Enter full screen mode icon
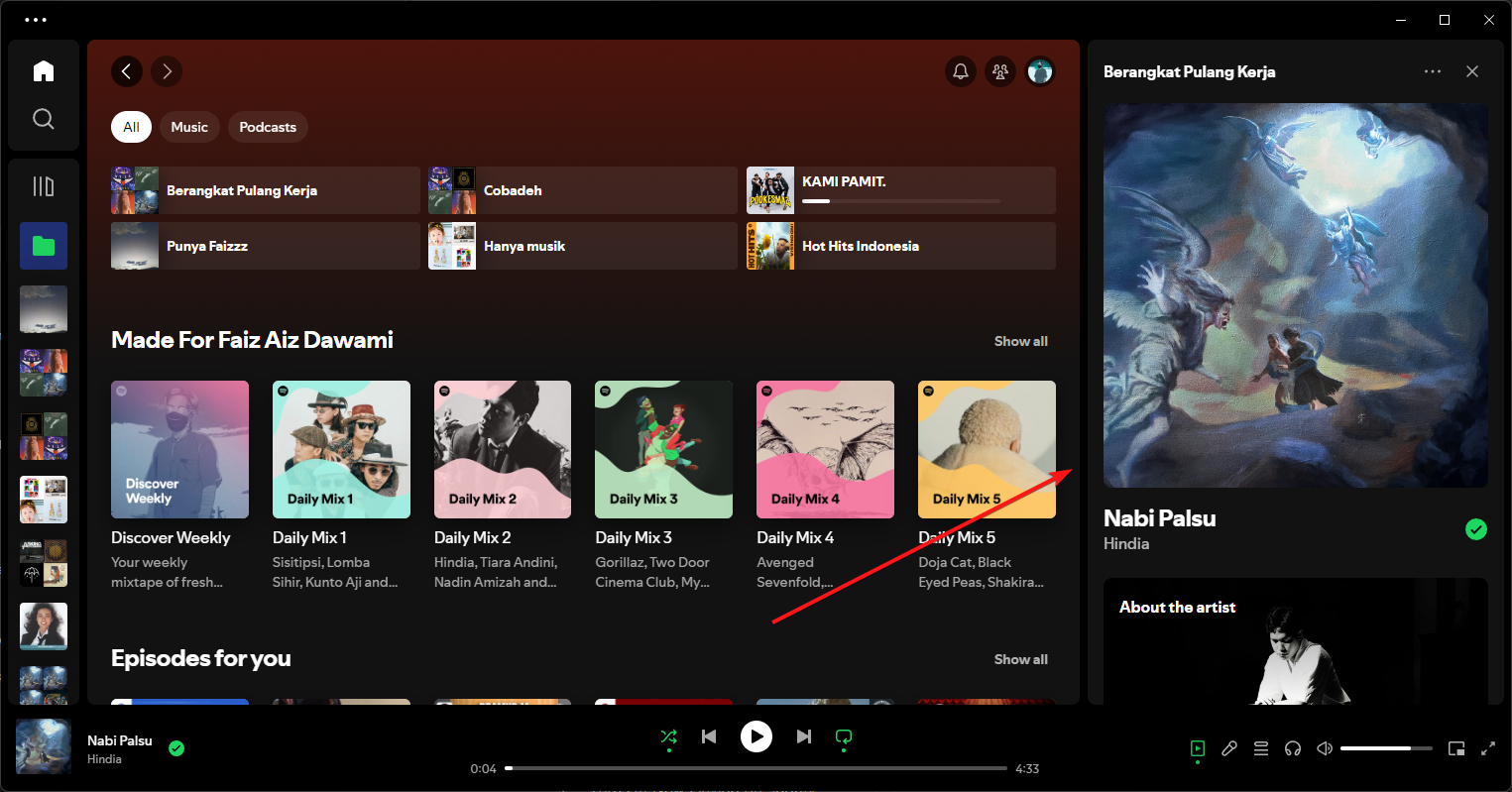Viewport: 1512px width, 792px height. (1488, 748)
